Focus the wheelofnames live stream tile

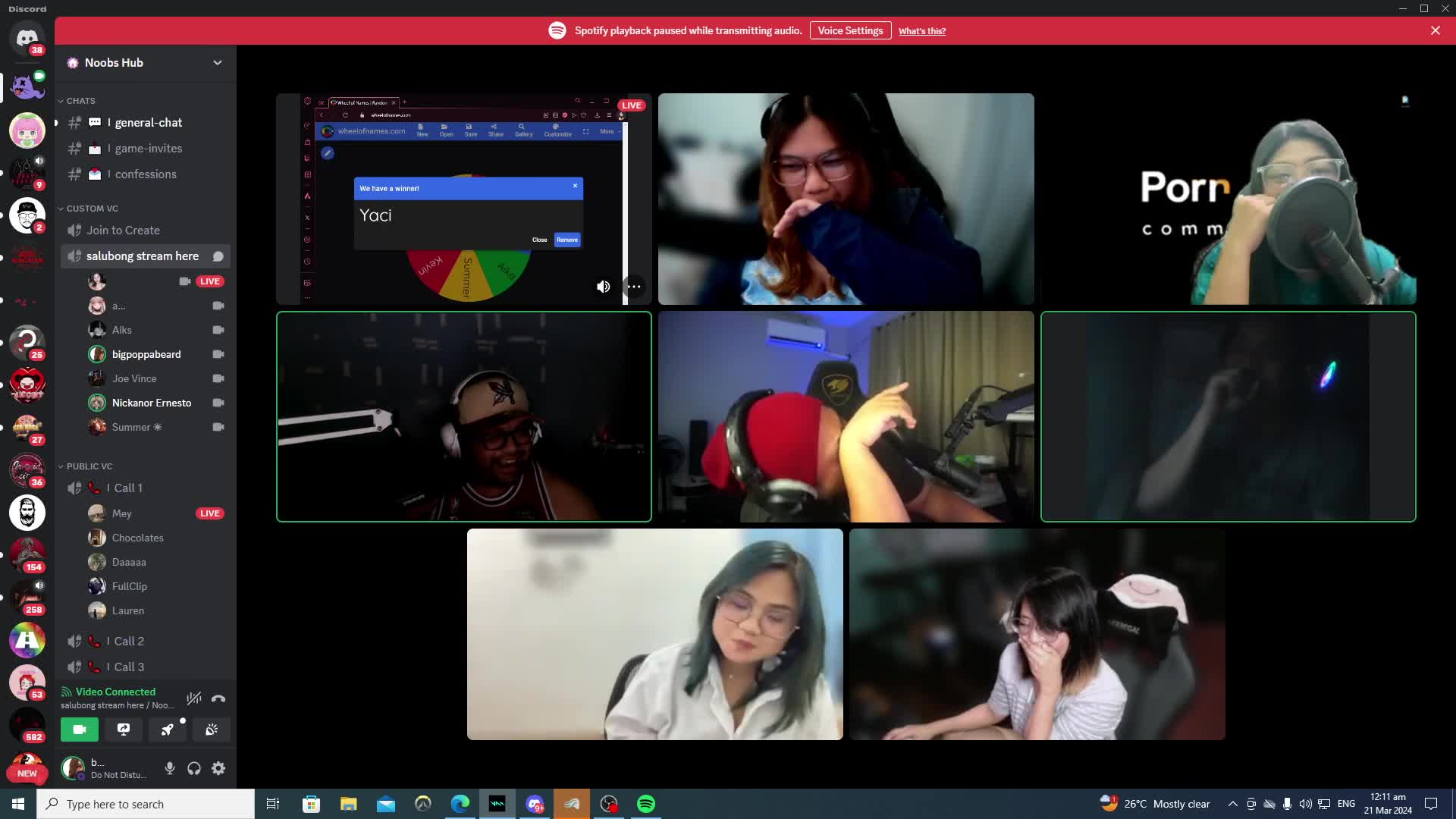[x=463, y=199]
